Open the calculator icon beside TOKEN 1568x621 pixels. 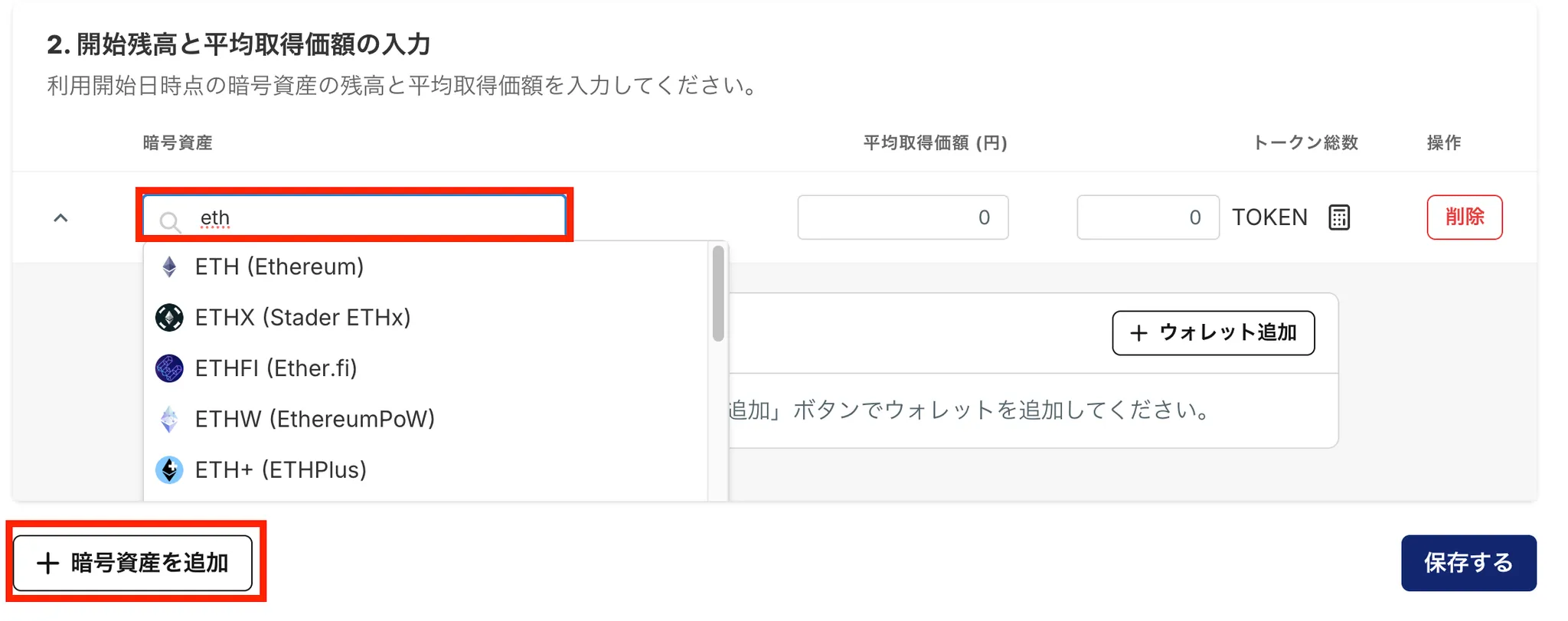point(1339,217)
